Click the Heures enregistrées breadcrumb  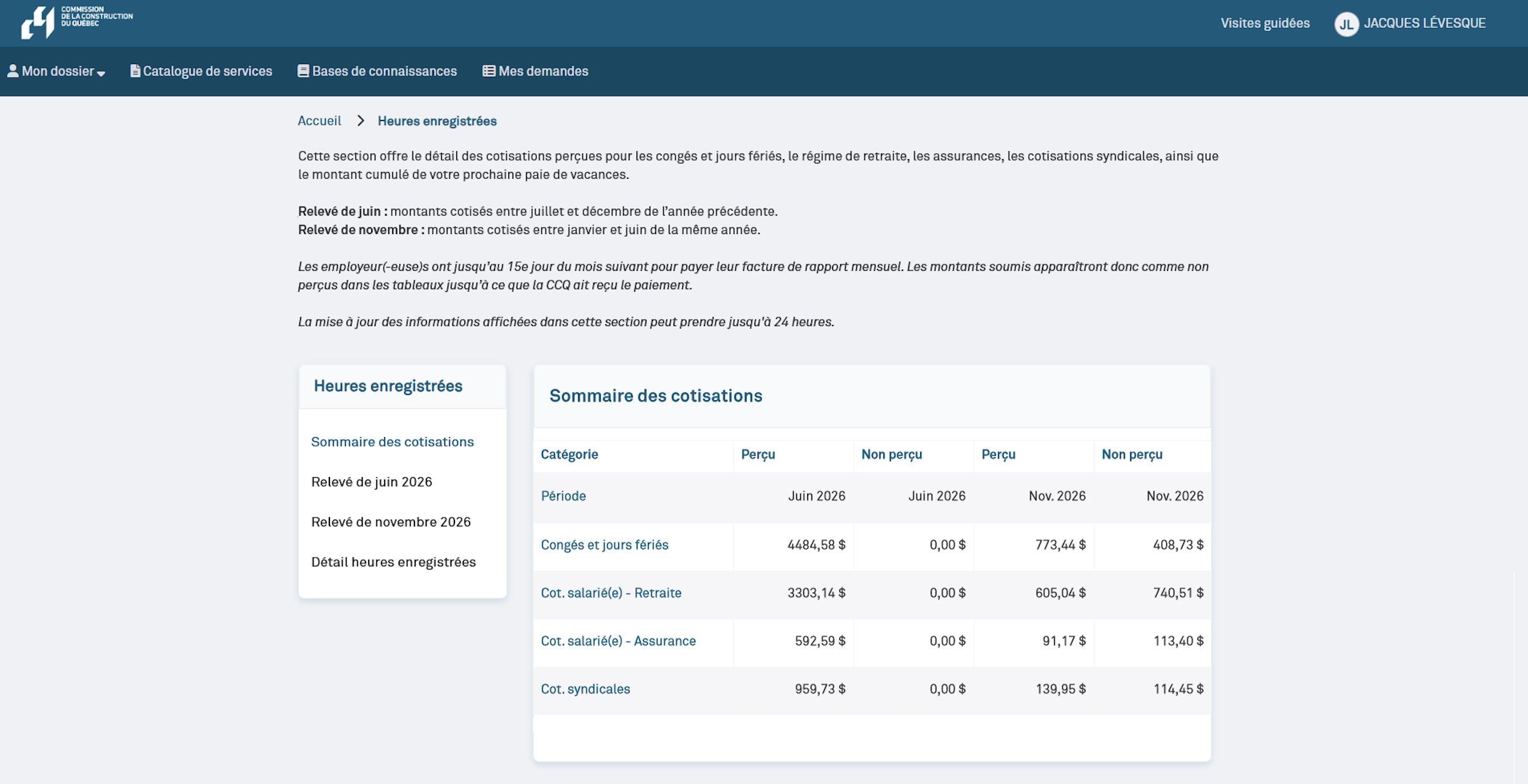click(x=437, y=121)
